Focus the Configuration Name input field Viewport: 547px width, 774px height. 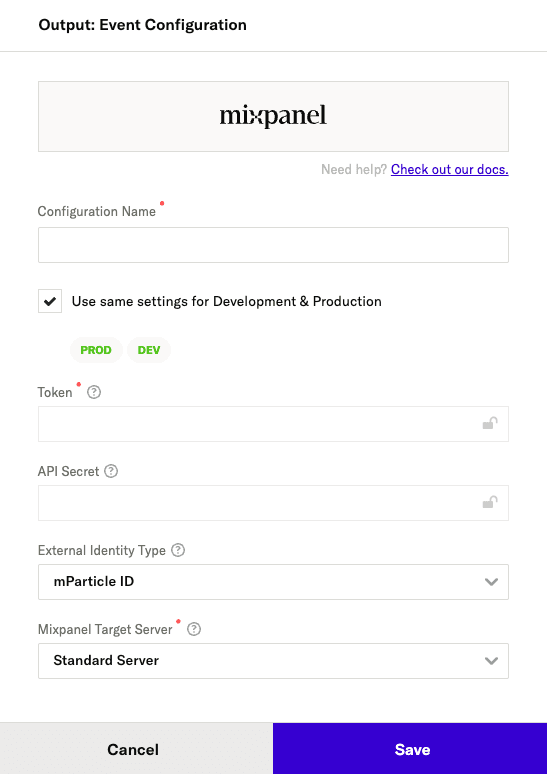coord(274,245)
